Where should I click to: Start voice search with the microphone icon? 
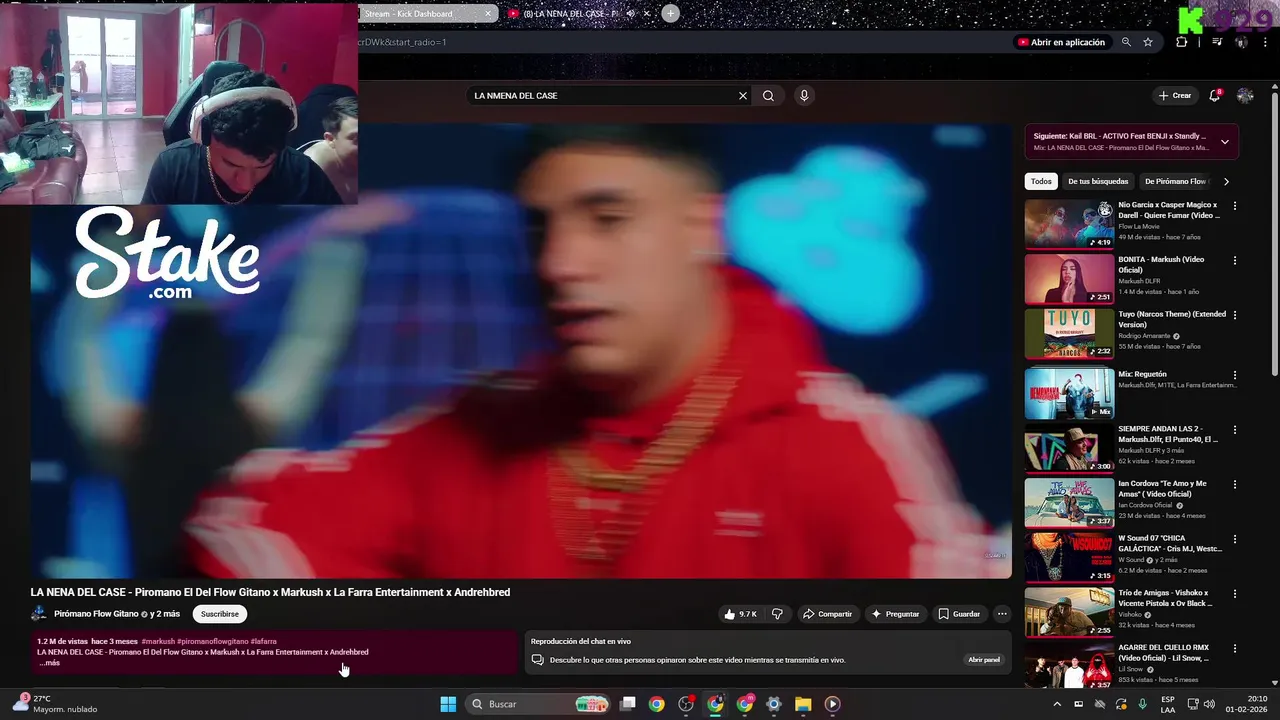click(x=804, y=96)
